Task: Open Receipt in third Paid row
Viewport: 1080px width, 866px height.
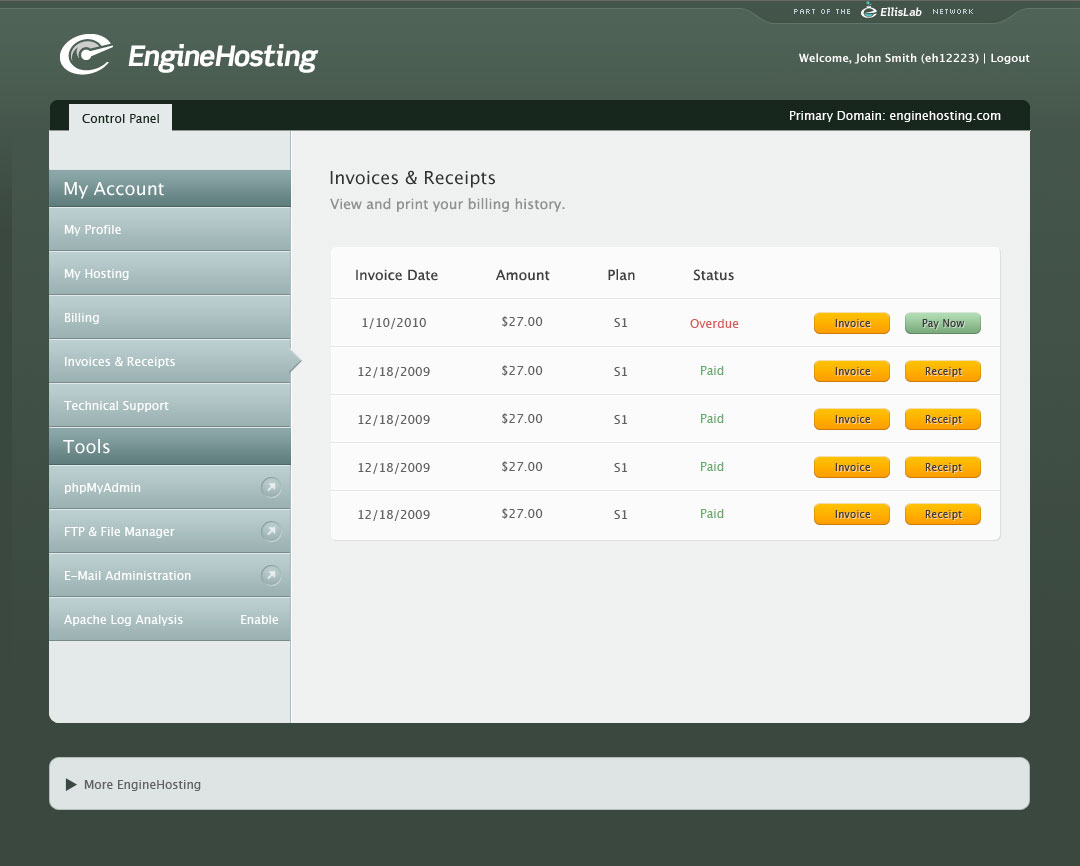Action: [x=942, y=467]
